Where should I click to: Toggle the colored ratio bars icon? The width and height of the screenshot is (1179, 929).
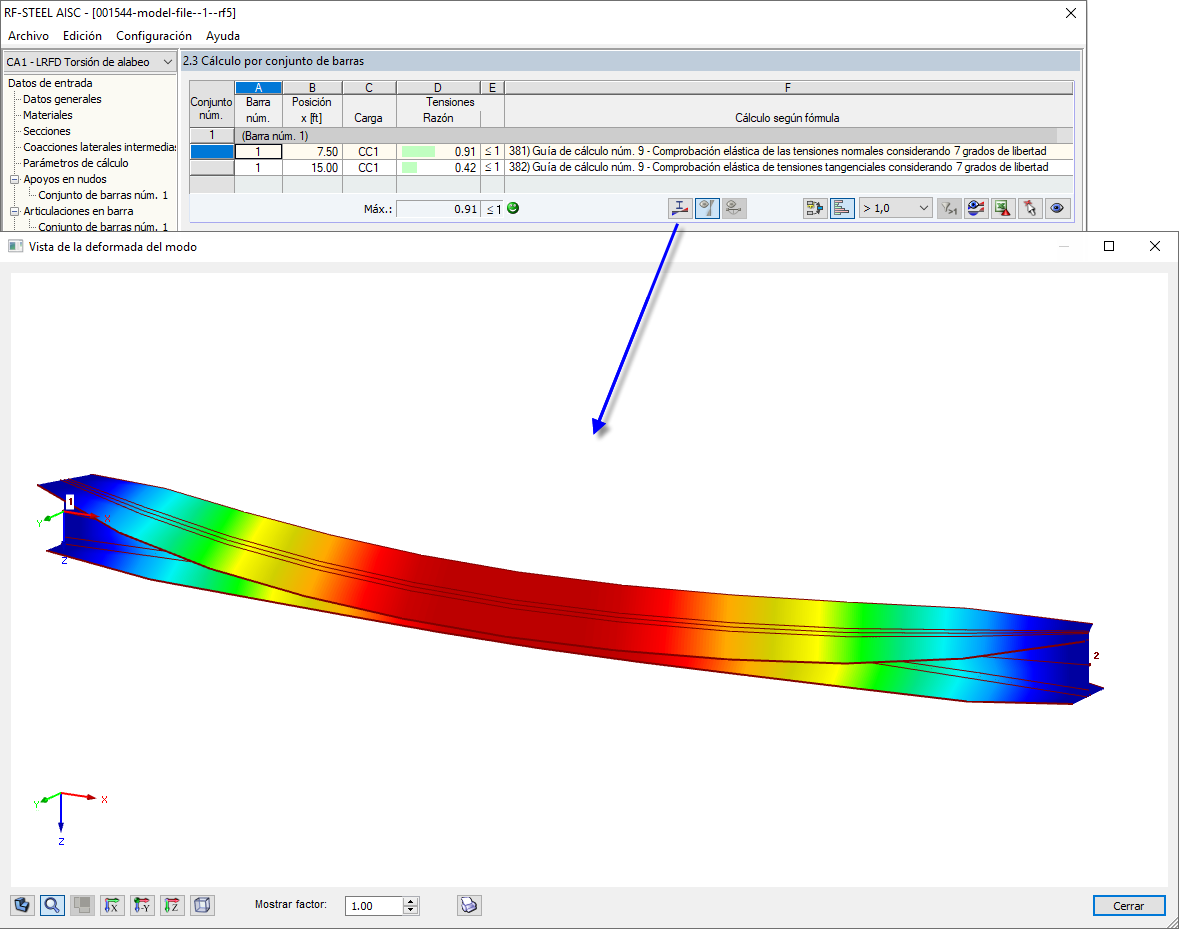pos(841,208)
